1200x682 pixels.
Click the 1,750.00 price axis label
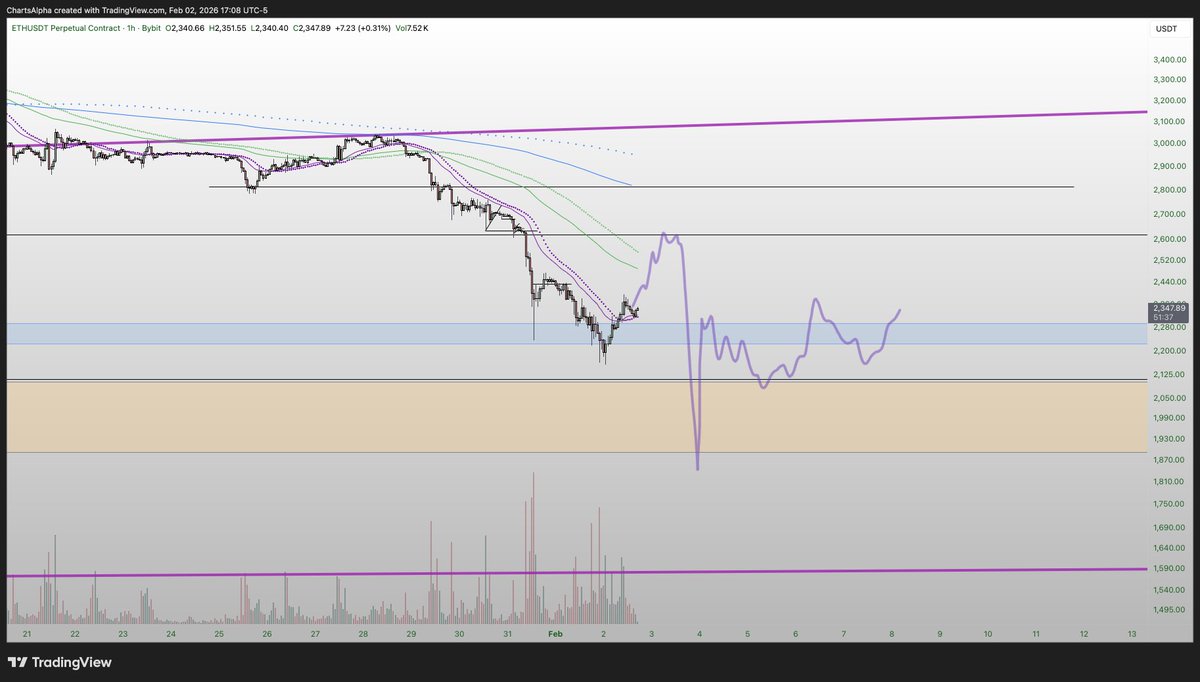(x=1168, y=504)
